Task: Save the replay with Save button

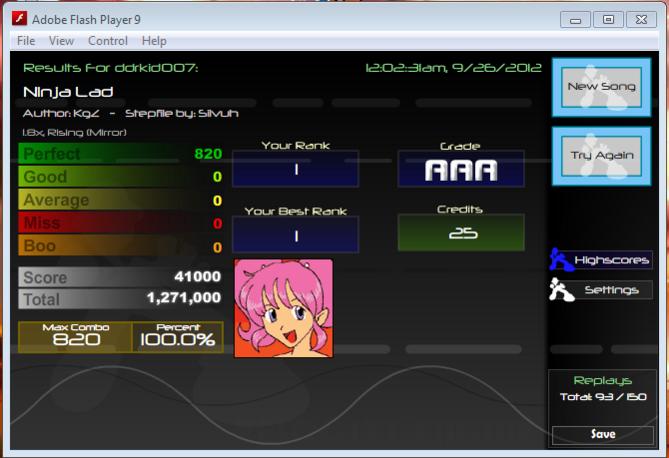Action: [x=602, y=435]
